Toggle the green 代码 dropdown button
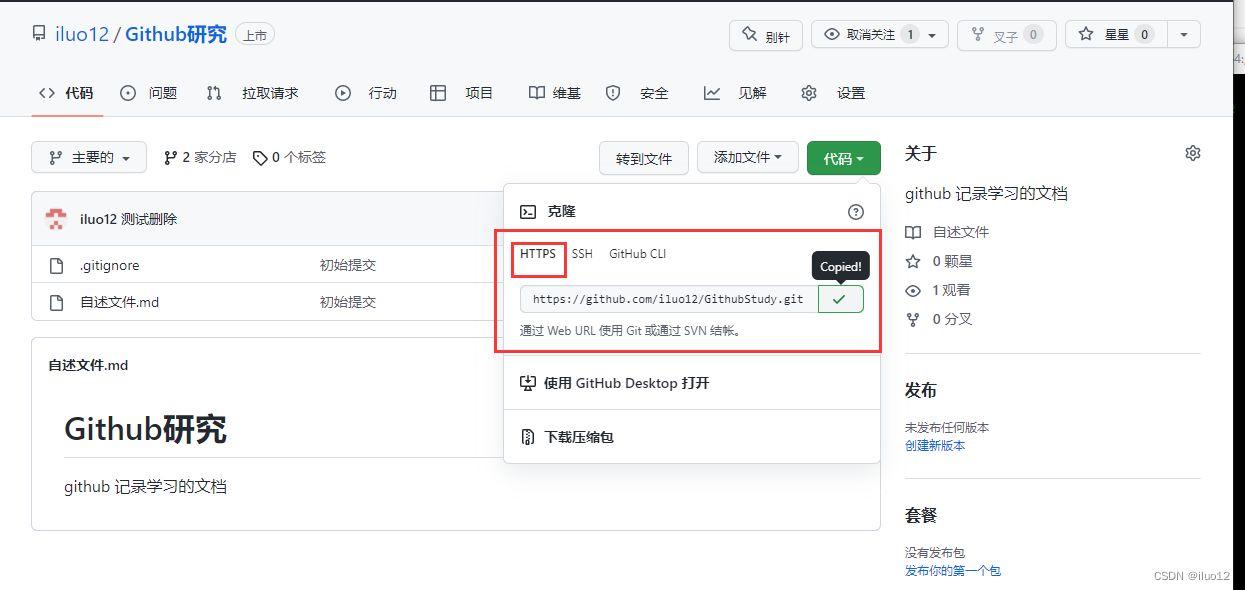This screenshot has height=590, width=1245. (x=844, y=158)
